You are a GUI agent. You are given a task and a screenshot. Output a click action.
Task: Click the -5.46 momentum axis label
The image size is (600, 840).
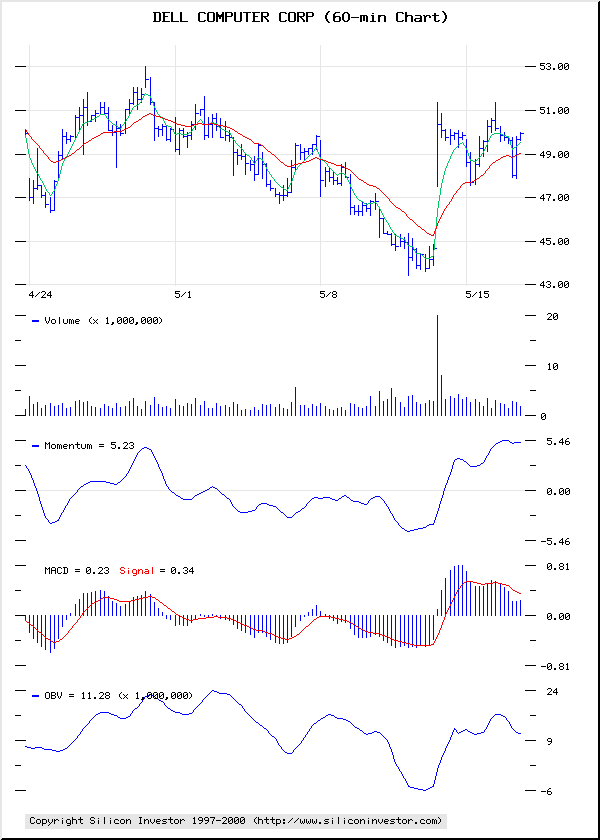[554, 542]
